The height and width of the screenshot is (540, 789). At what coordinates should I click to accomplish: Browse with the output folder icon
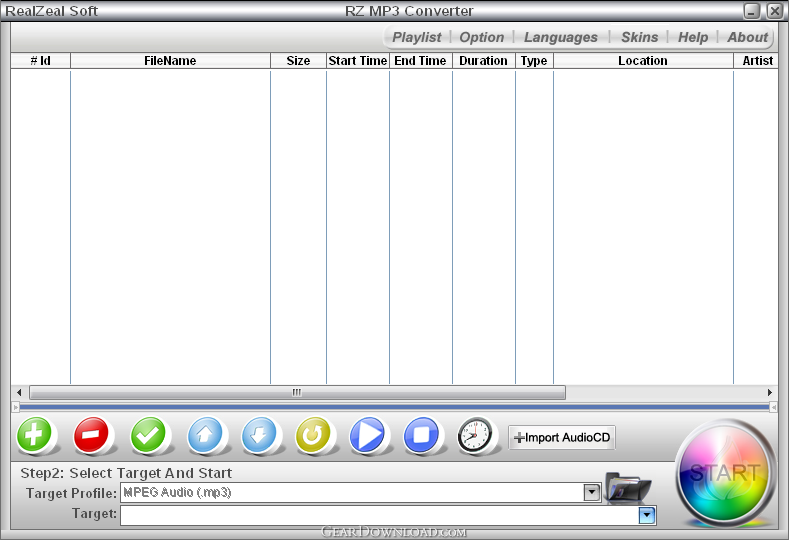pyautogui.click(x=628, y=488)
